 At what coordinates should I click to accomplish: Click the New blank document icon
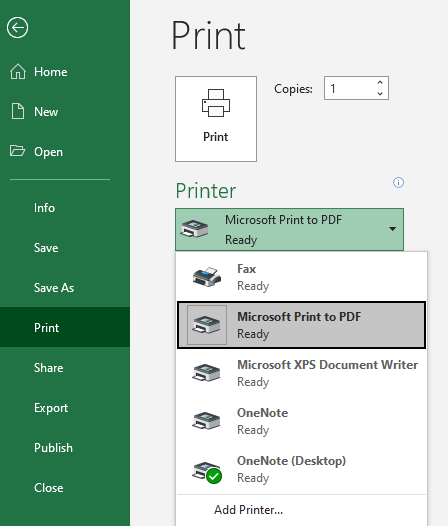tap(18, 111)
